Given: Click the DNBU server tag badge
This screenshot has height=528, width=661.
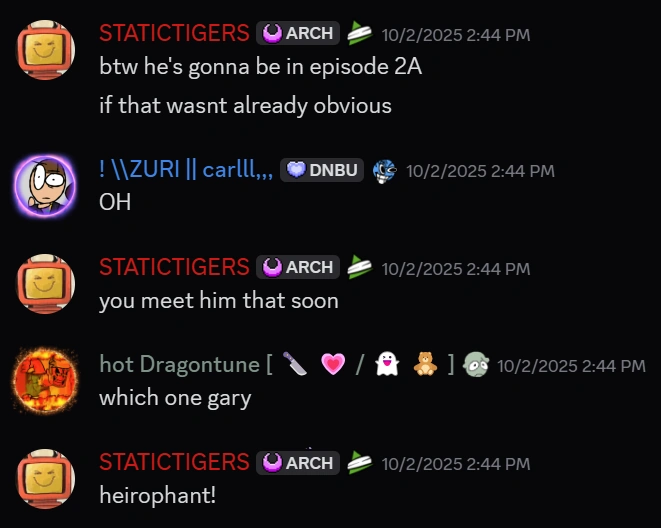Looking at the screenshot, I should 322,170.
